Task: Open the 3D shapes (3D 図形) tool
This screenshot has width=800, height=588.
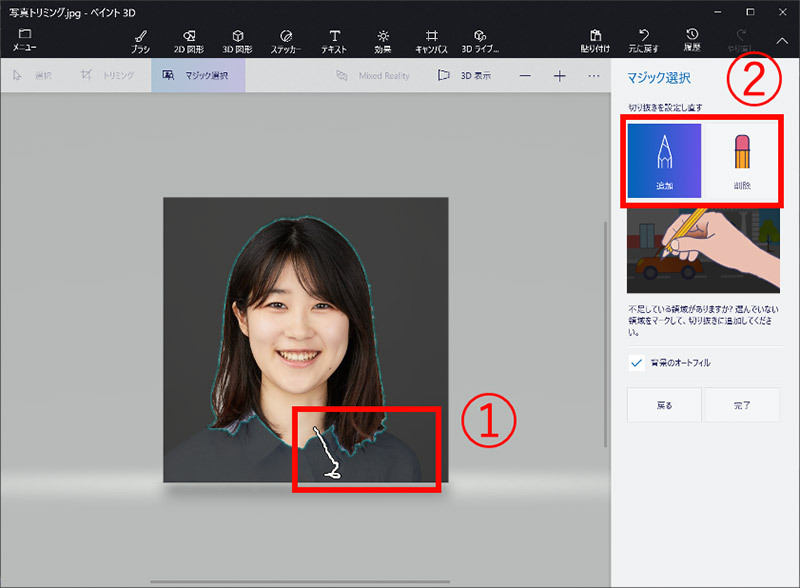Action: click(x=237, y=40)
